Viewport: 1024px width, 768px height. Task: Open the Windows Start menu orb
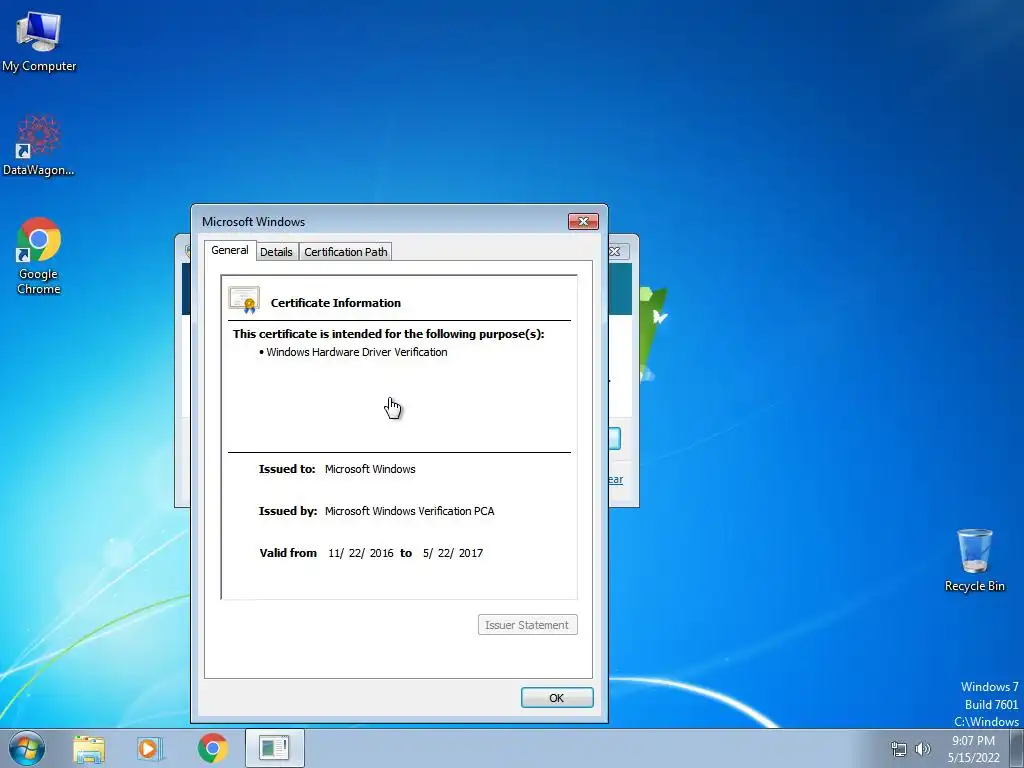(27, 748)
